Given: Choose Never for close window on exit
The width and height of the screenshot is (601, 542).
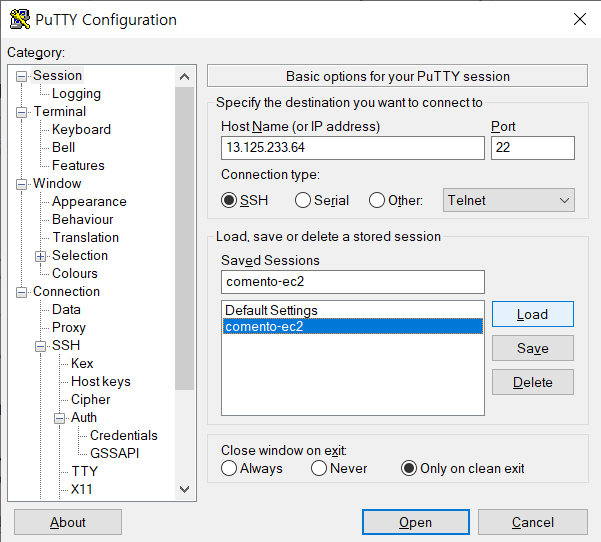Looking at the screenshot, I should [319, 468].
